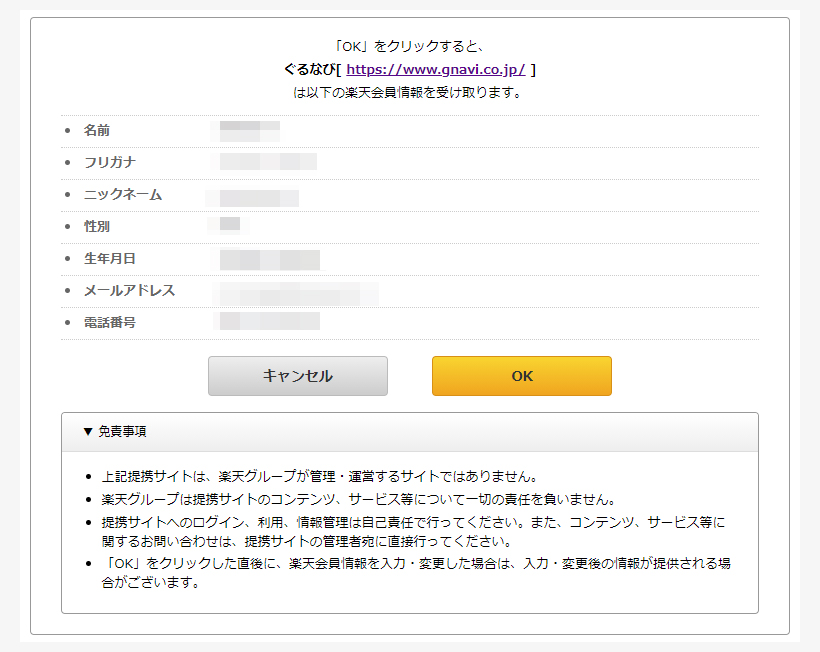Click the disclaimer line 楽天グループは提携サイトのコンテンツ
Viewport: 820px width, 652px height.
point(359,499)
